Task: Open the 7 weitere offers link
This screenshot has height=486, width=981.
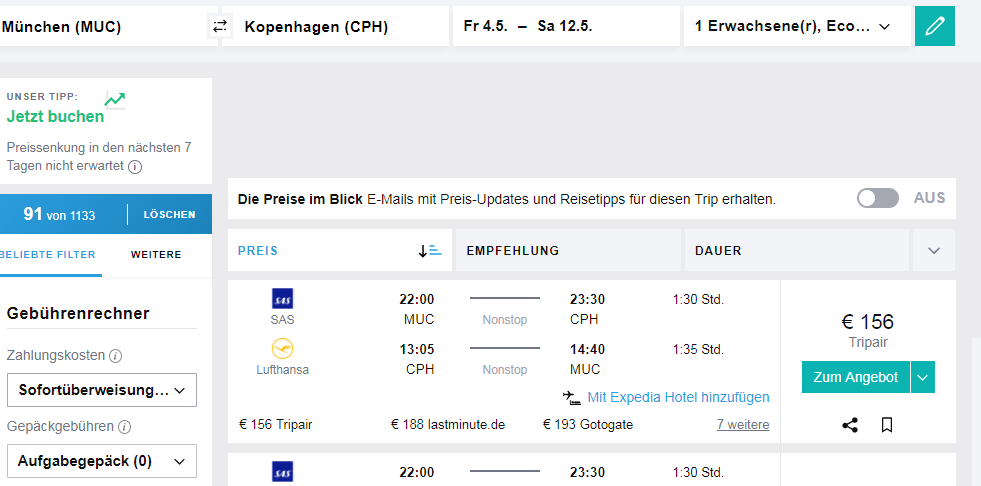Action: [743, 424]
